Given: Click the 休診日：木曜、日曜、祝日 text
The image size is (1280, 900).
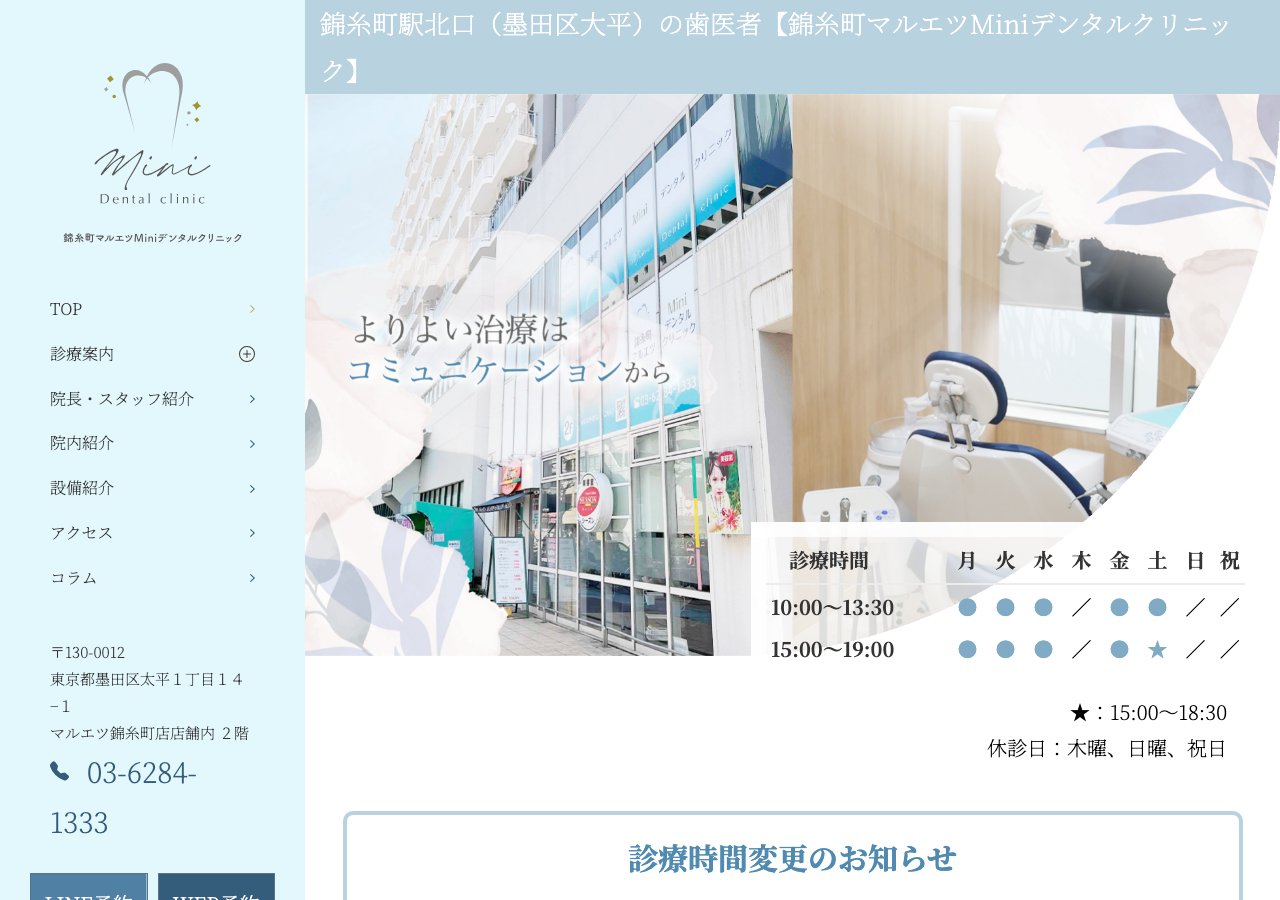Looking at the screenshot, I should (1107, 749).
